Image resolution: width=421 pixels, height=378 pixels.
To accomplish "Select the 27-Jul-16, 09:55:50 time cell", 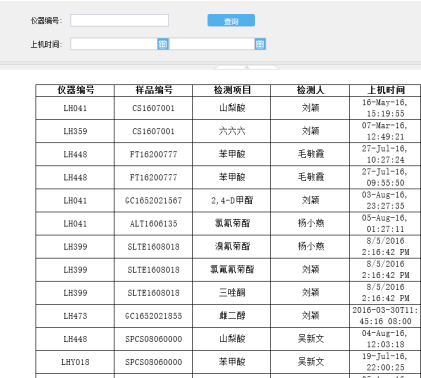I will coord(385,178).
